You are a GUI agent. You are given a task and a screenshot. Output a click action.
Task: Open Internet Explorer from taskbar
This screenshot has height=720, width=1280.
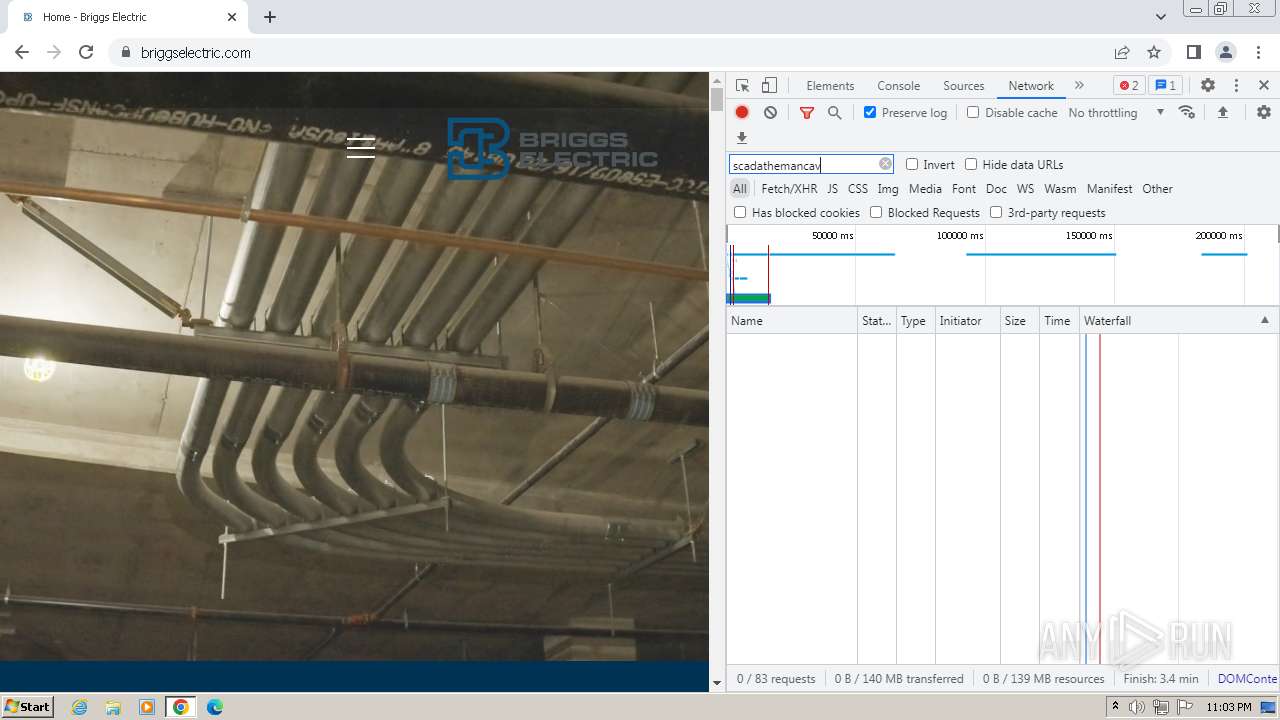[x=80, y=707]
